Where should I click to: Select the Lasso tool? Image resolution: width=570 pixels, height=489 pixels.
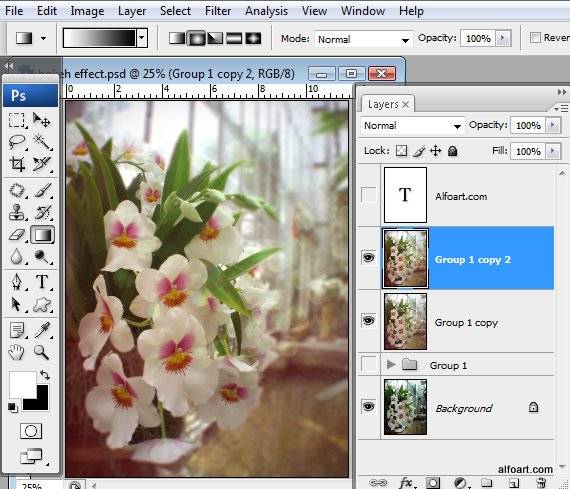[x=17, y=141]
